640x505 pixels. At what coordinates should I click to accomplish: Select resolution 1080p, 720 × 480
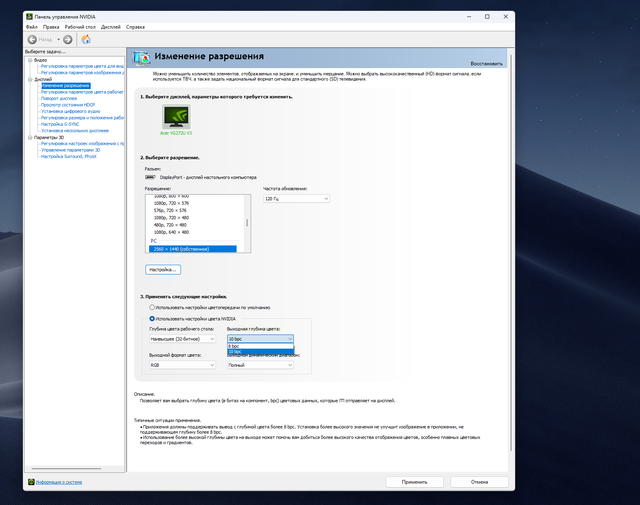coord(171,218)
